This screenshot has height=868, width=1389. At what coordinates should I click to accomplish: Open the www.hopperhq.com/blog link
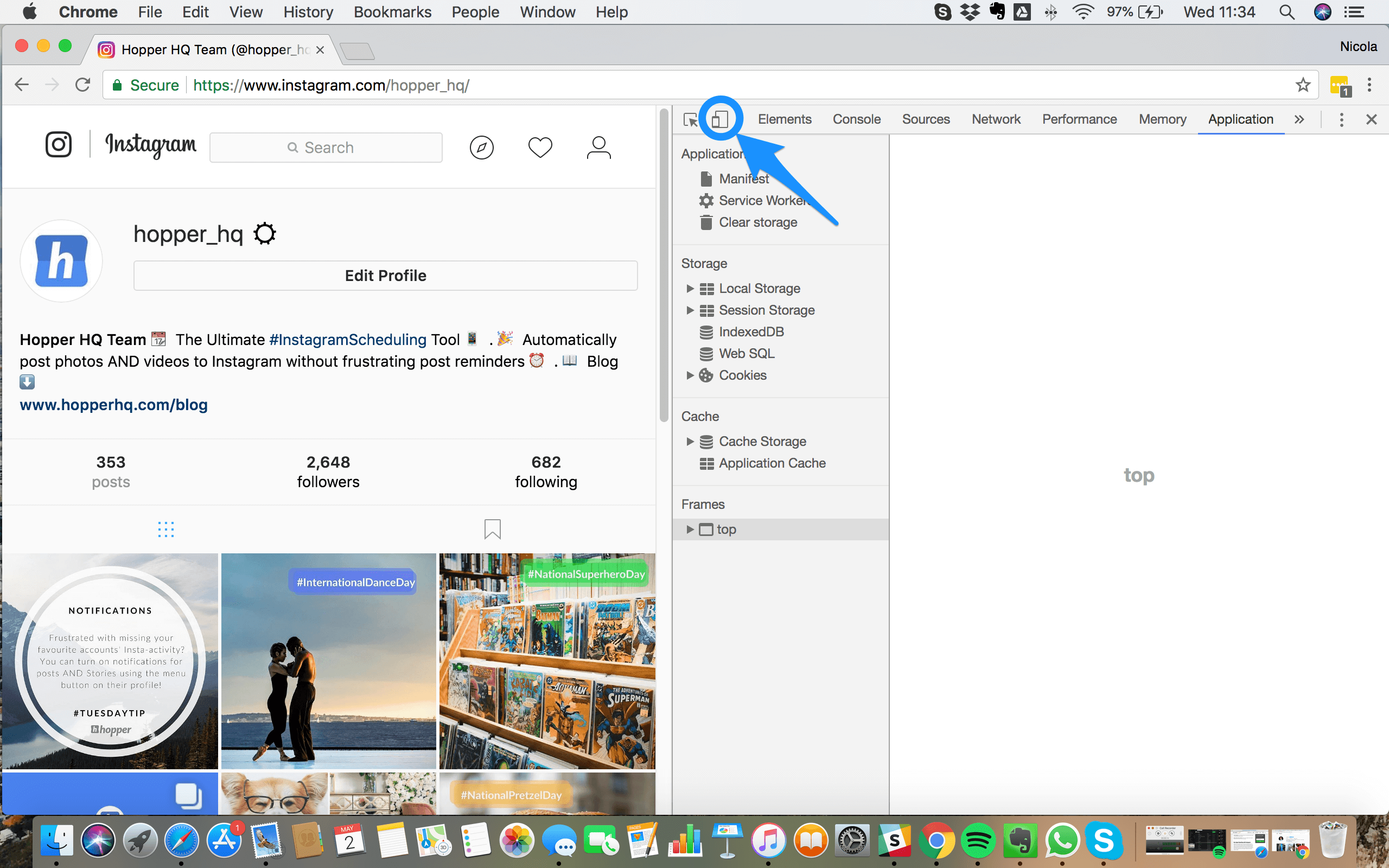(113, 404)
